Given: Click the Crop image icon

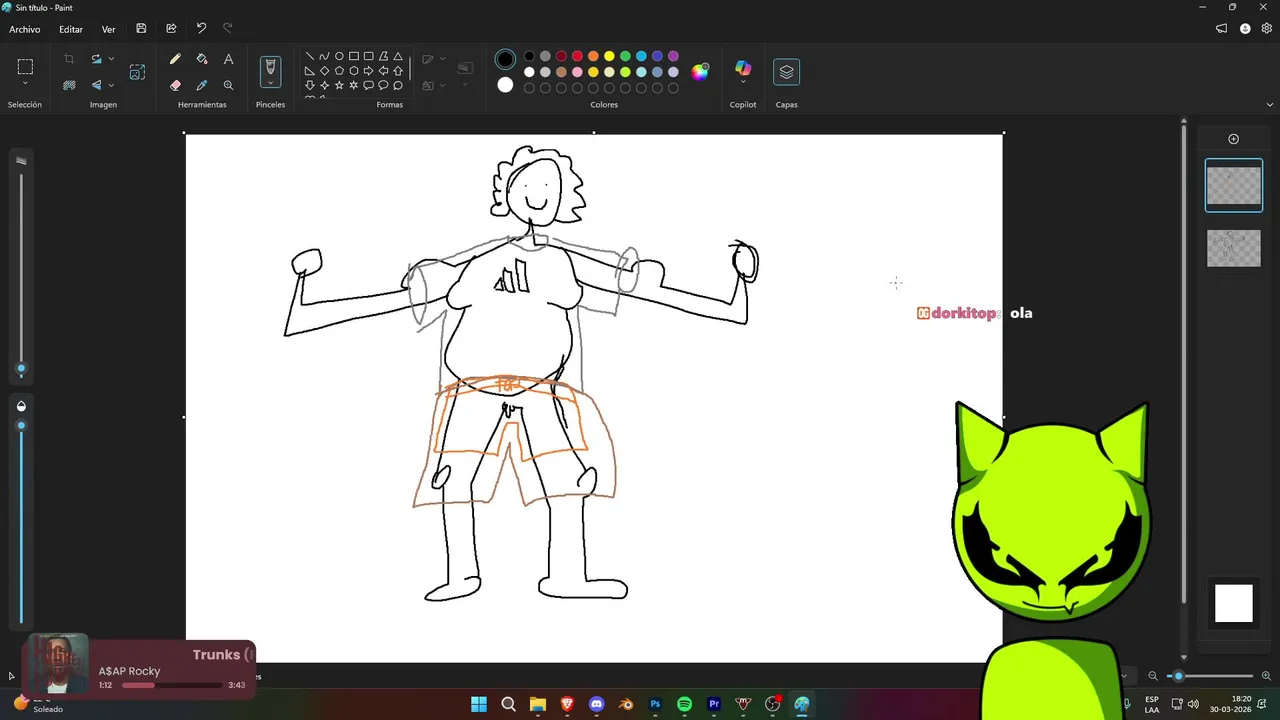Looking at the screenshot, I should [69, 59].
